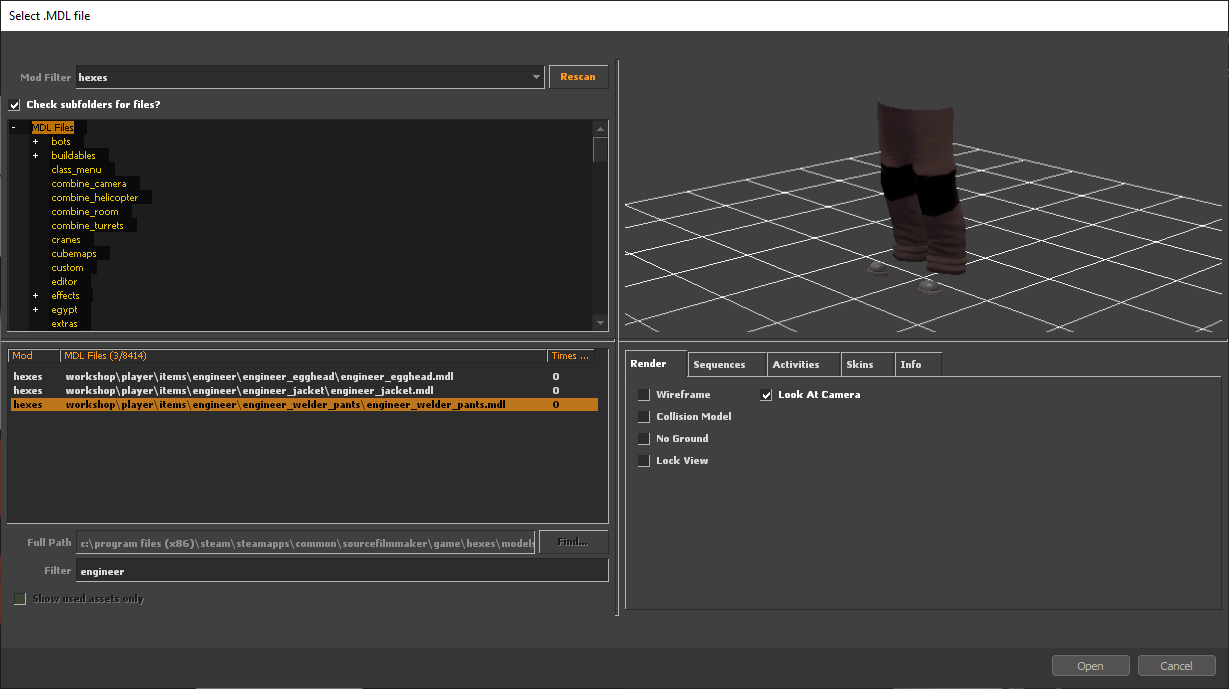Switch to the Skins tab
Image resolution: width=1229 pixels, height=689 pixels.
[867, 364]
